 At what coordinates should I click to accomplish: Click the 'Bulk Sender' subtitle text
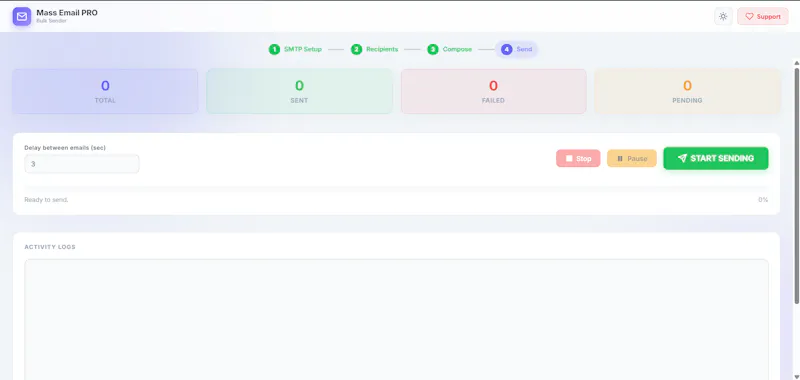coord(51,21)
